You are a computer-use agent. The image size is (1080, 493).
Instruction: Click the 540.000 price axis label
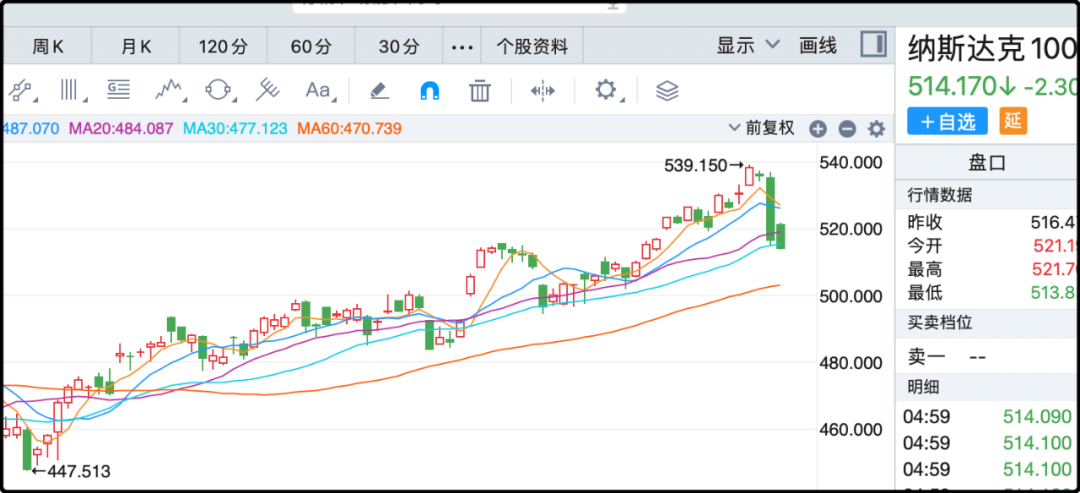click(851, 162)
